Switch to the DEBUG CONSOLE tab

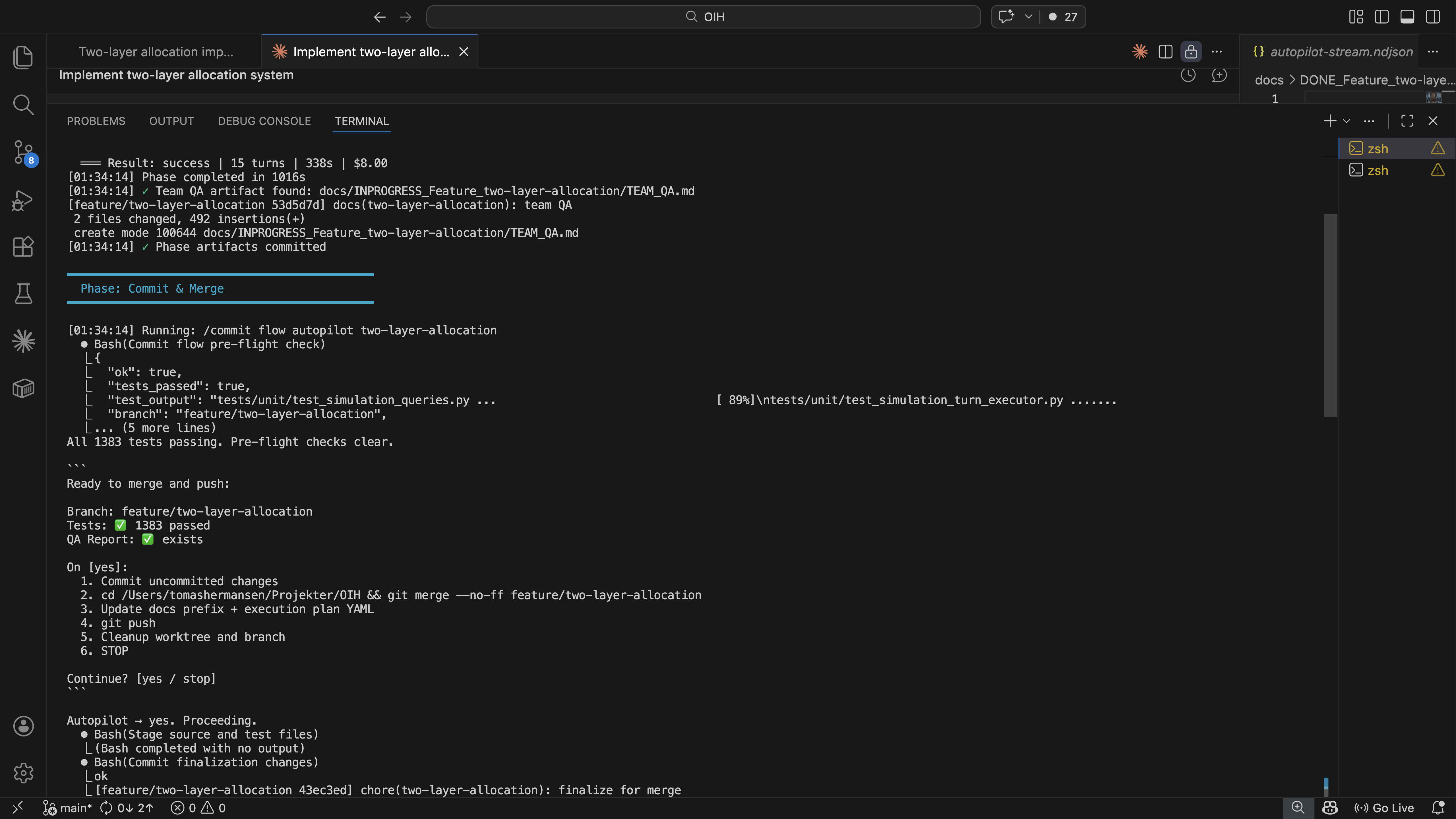pyautogui.click(x=264, y=121)
